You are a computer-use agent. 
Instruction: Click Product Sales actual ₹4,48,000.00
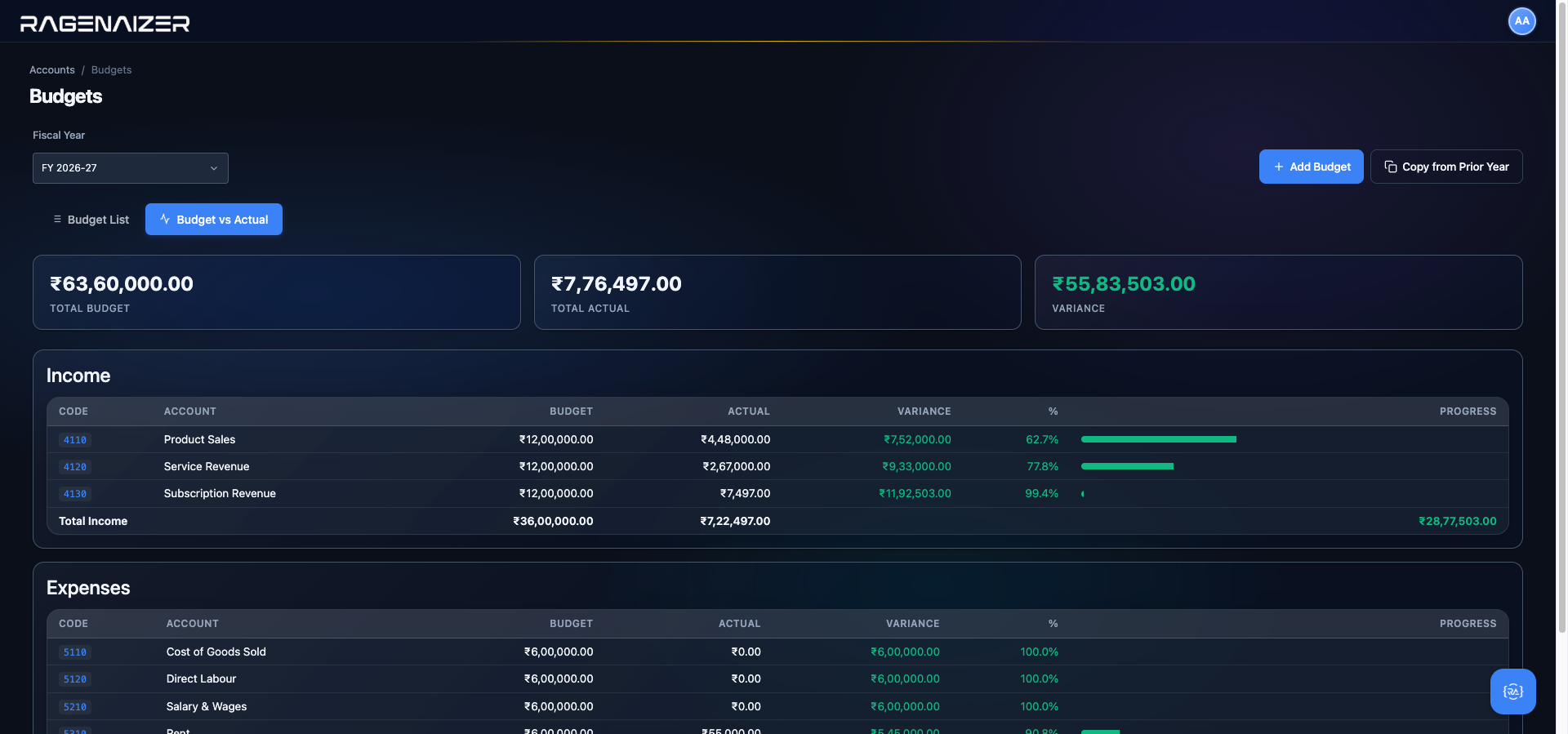tap(735, 439)
